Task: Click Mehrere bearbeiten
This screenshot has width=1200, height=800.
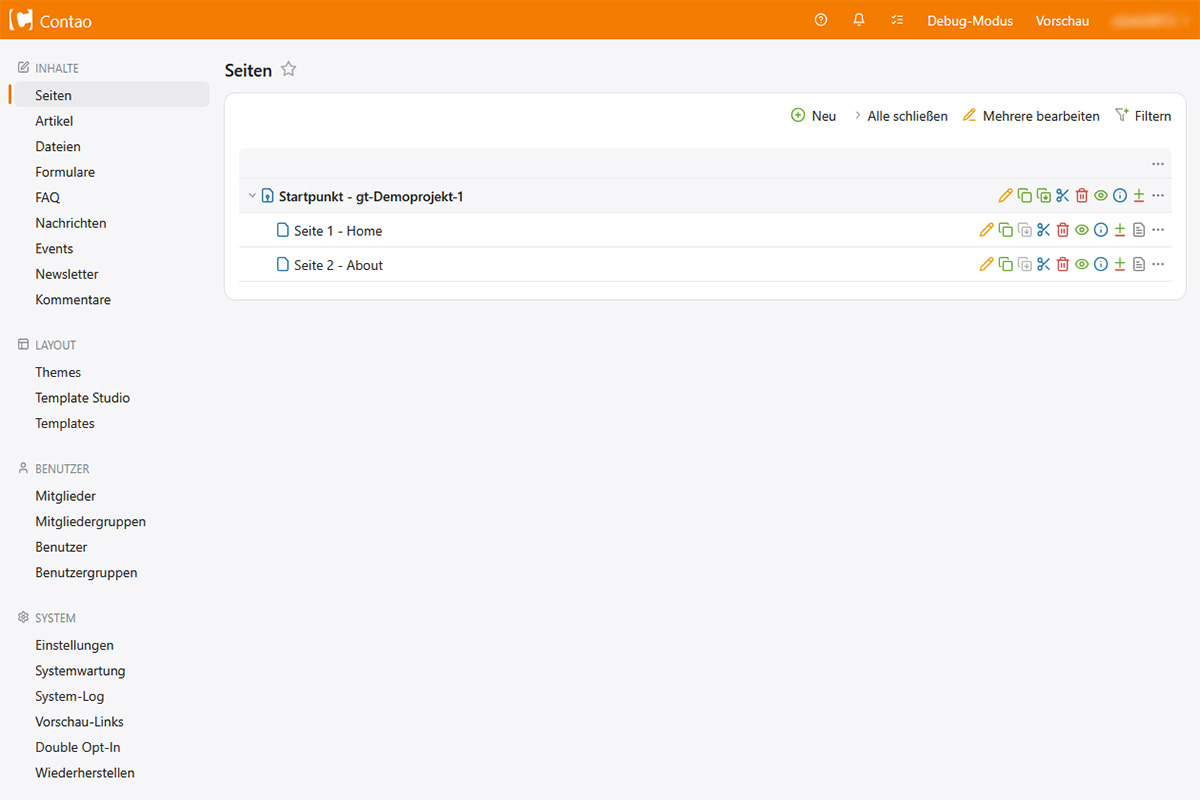Action: click(x=1031, y=116)
